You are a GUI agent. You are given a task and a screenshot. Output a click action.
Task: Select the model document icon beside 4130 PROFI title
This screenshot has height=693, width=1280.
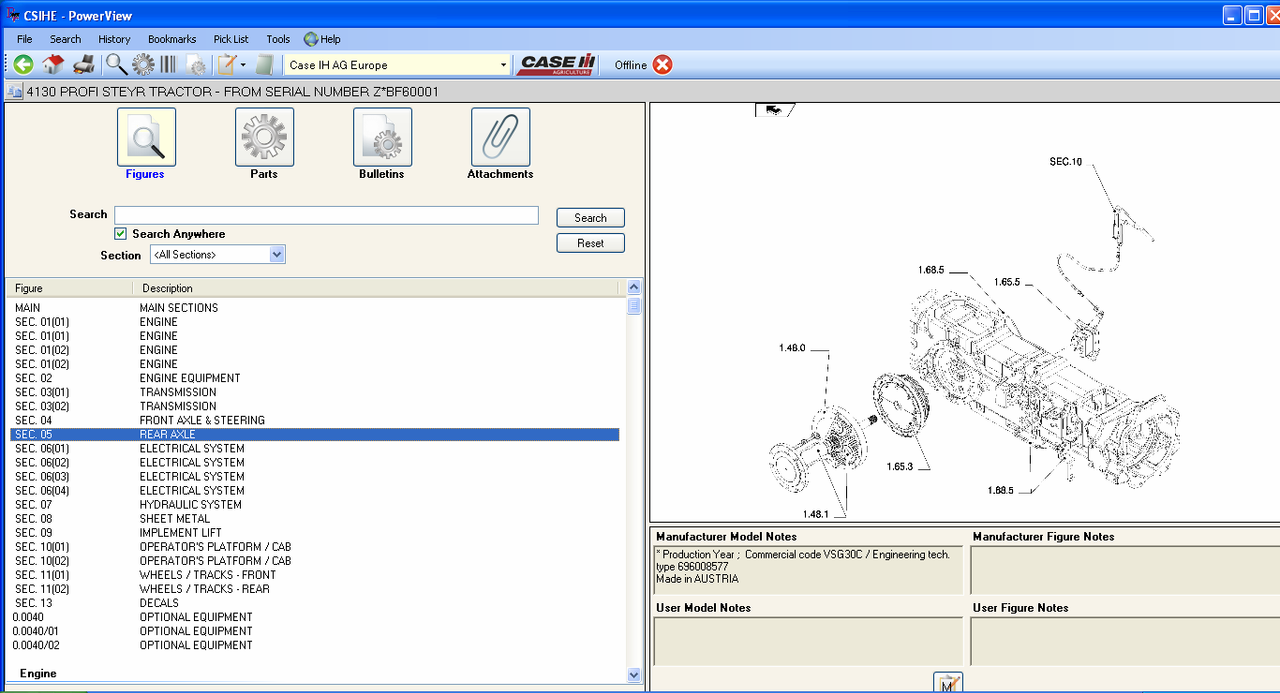(14, 92)
